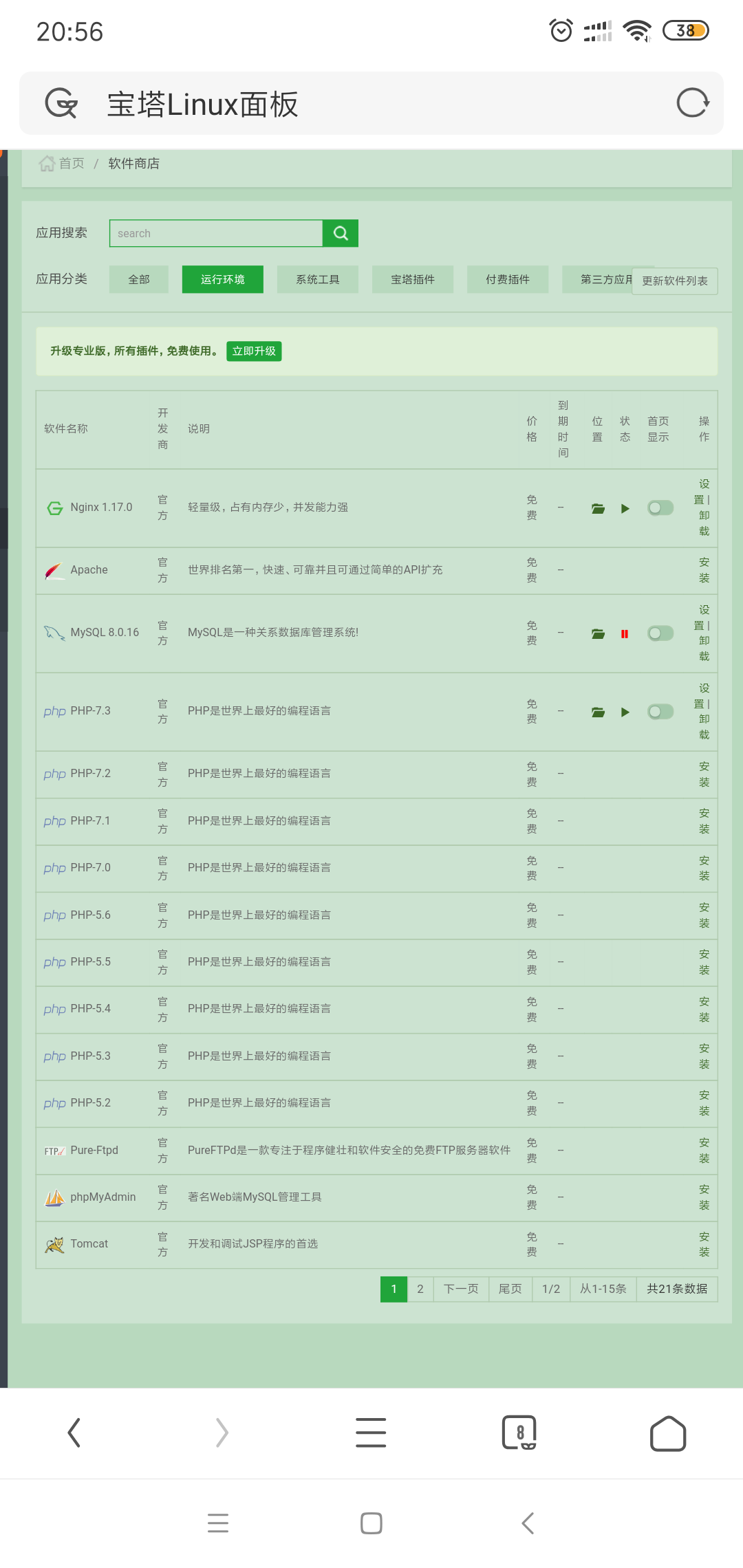743x1568 pixels.
Task: Tap the 宝塔Linux面板 address bar title
Action: click(x=202, y=105)
